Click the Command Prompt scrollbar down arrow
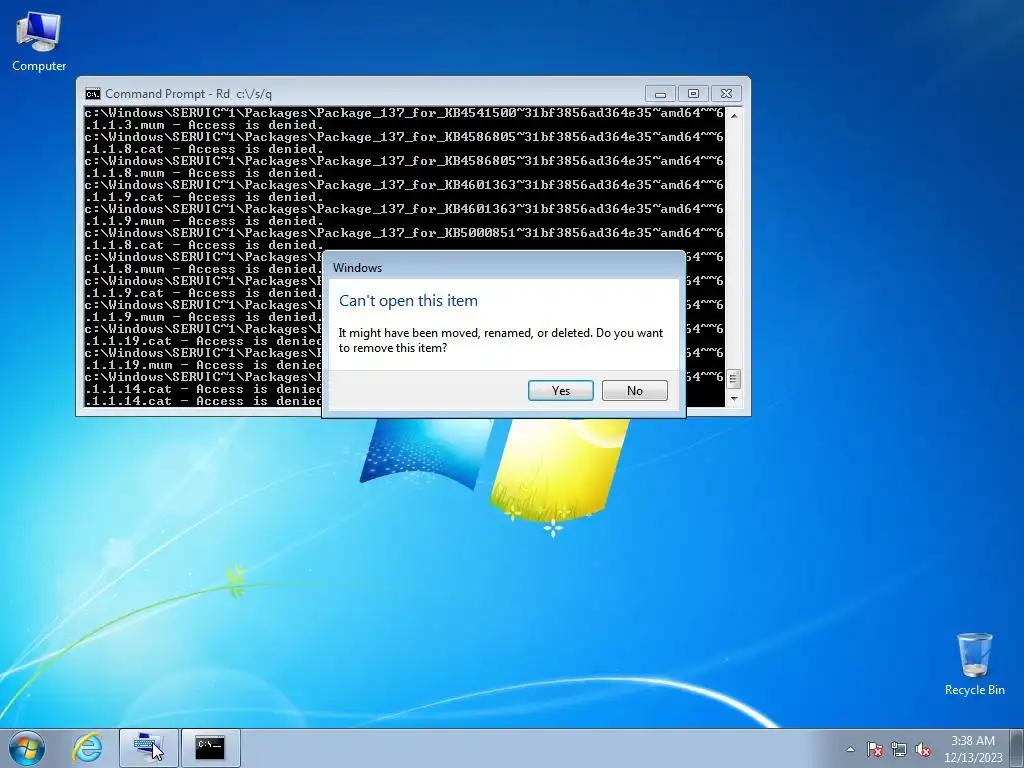Image resolution: width=1024 pixels, height=768 pixels. (734, 398)
